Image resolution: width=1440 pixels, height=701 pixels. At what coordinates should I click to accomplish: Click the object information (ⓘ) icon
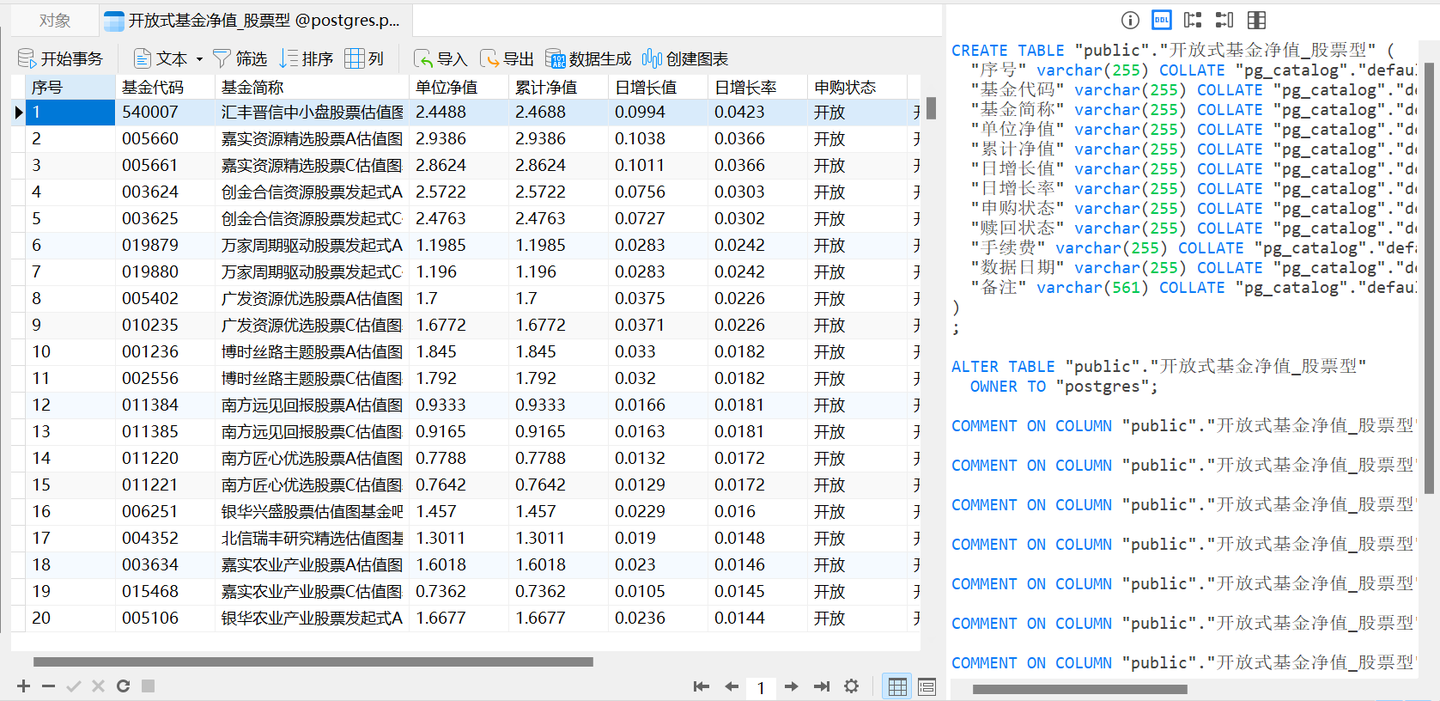coord(1130,20)
